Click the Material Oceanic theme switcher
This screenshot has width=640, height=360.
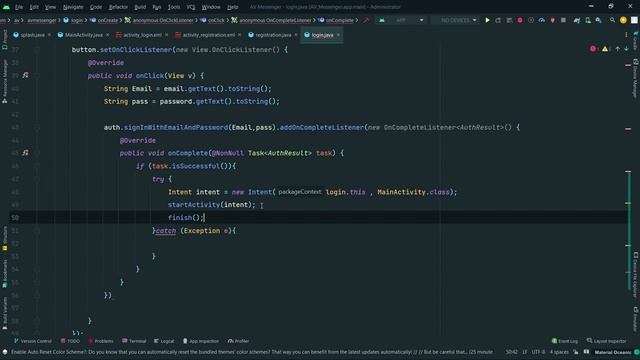[612, 352]
